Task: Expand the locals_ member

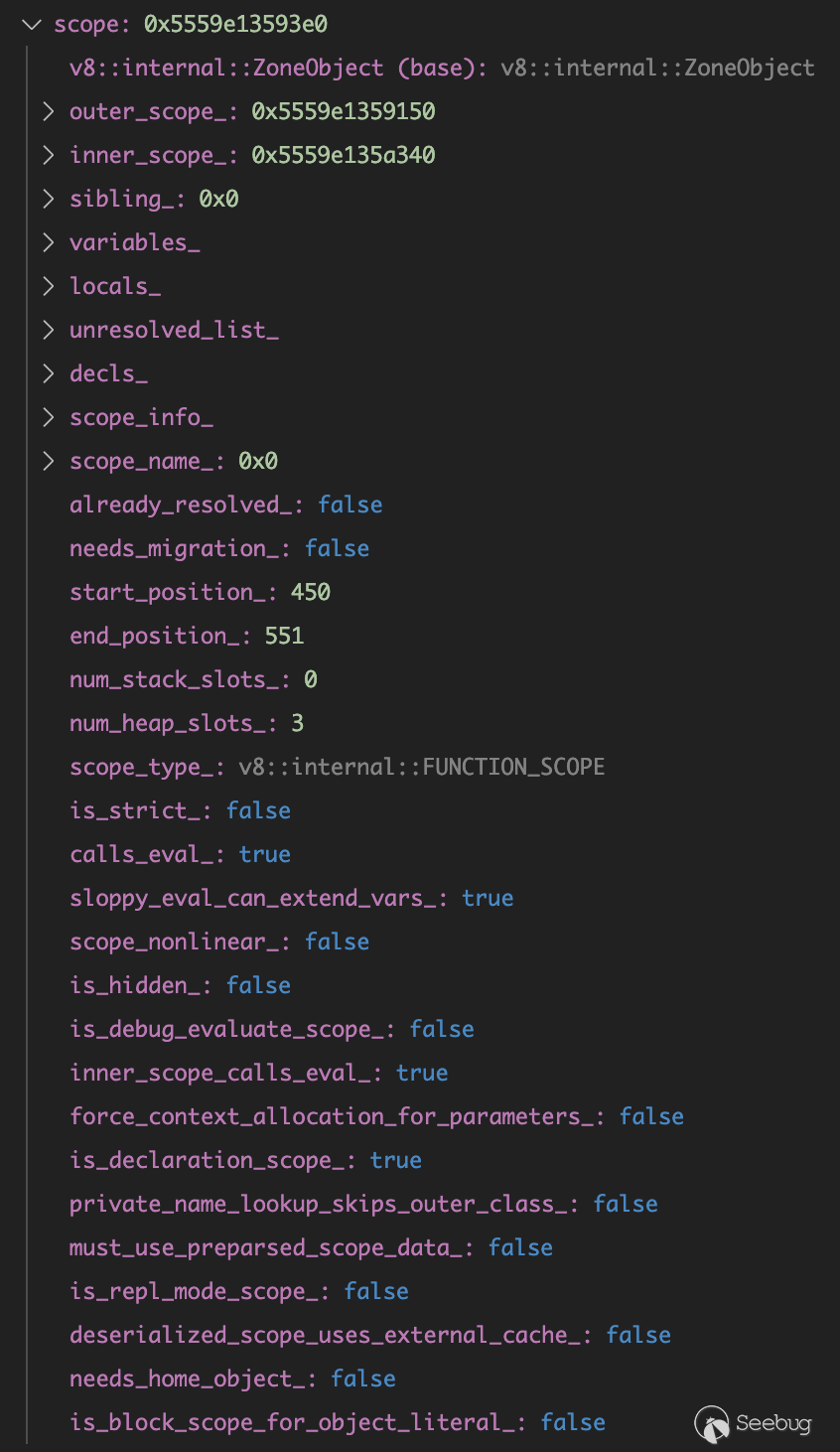Action: tap(48, 286)
